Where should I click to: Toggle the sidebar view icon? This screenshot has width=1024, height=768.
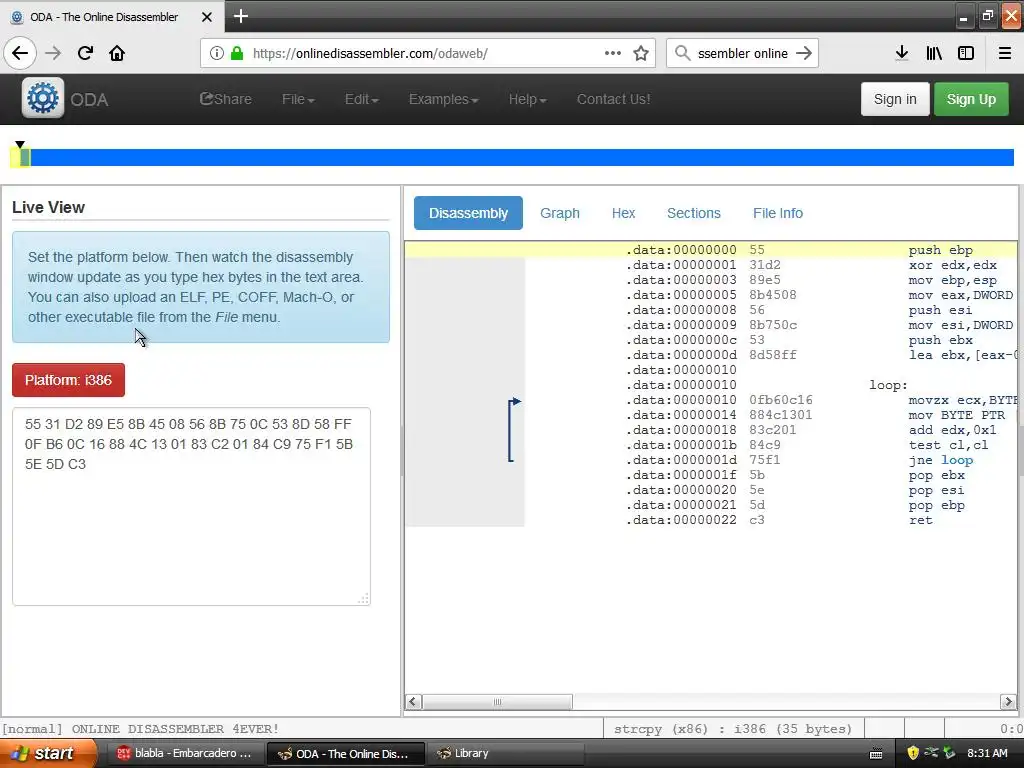pos(966,53)
